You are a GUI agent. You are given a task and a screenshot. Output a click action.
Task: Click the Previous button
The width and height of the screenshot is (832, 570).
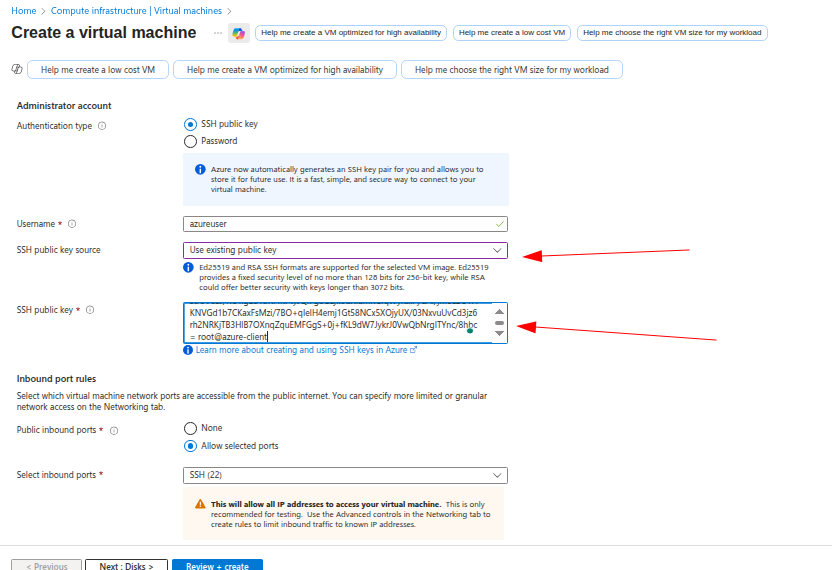pyautogui.click(x=47, y=565)
